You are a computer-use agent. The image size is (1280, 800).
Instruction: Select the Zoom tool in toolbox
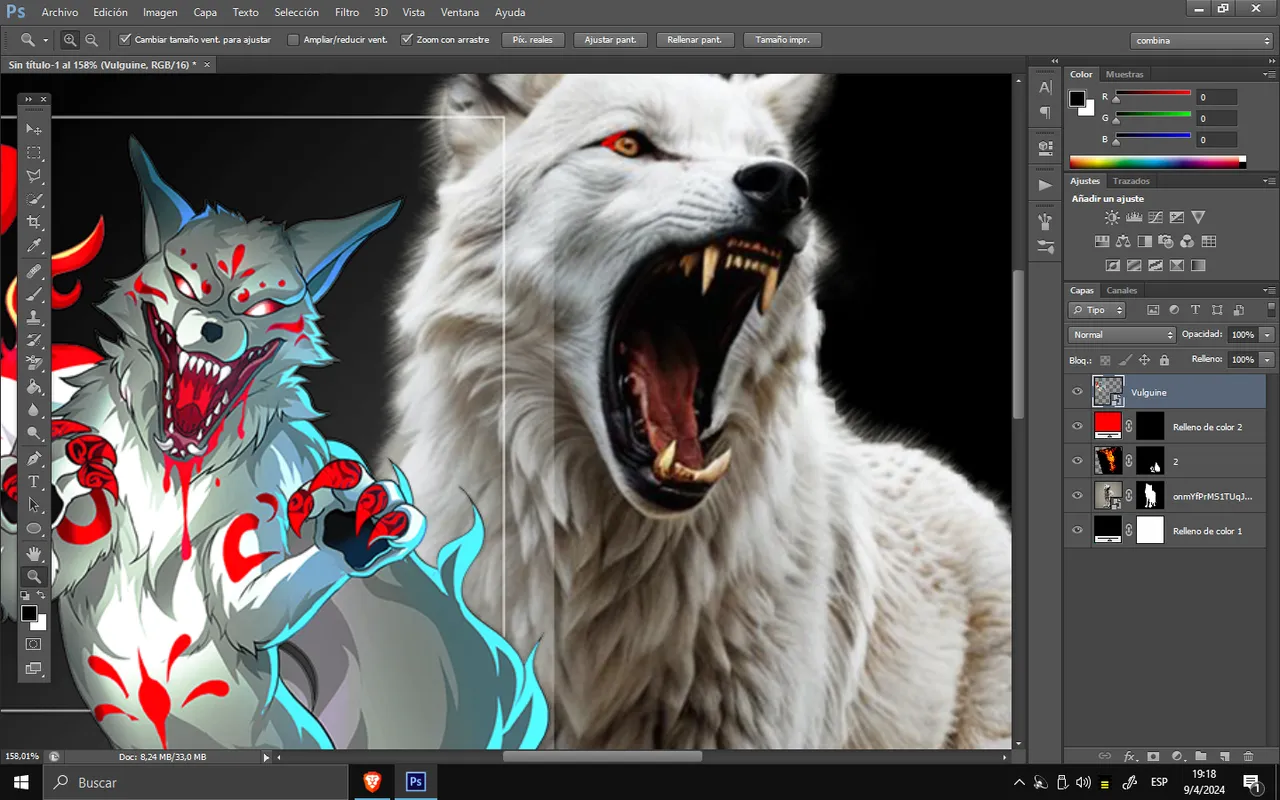coord(34,577)
